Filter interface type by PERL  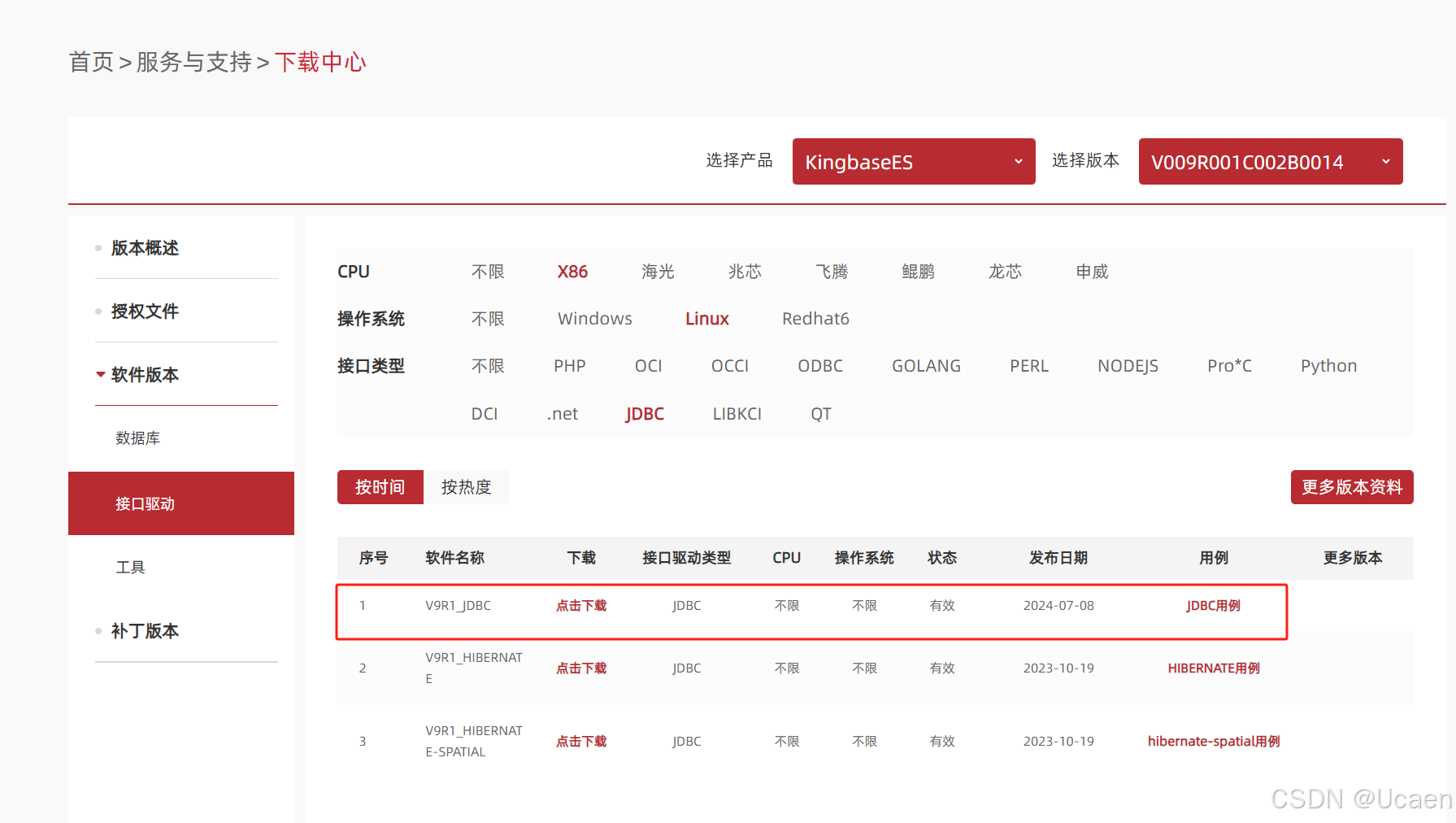(x=1029, y=366)
